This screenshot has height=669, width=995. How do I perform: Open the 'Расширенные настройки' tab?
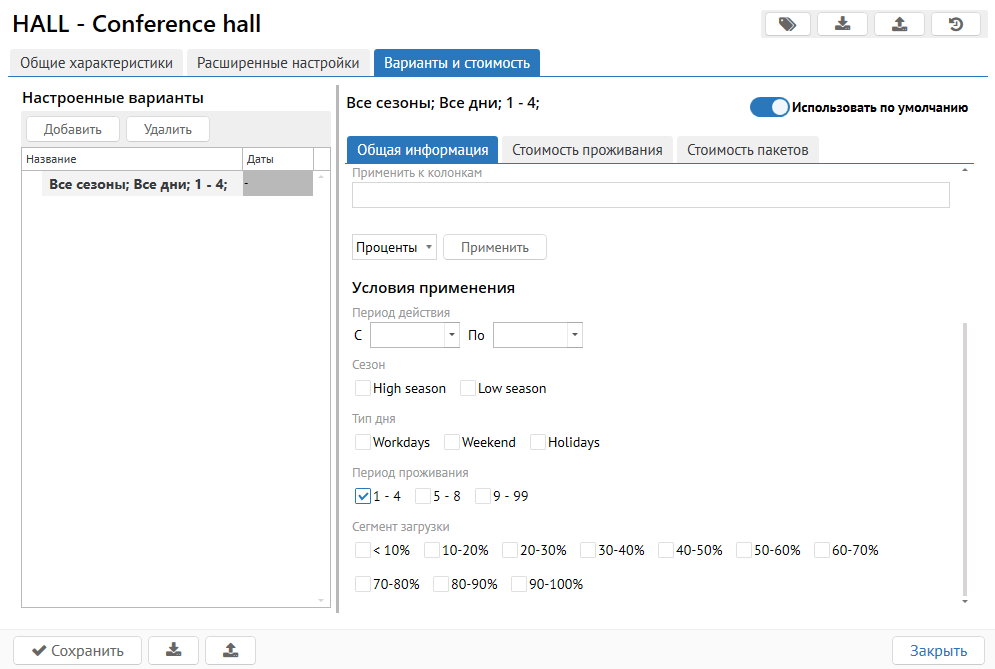pos(278,63)
